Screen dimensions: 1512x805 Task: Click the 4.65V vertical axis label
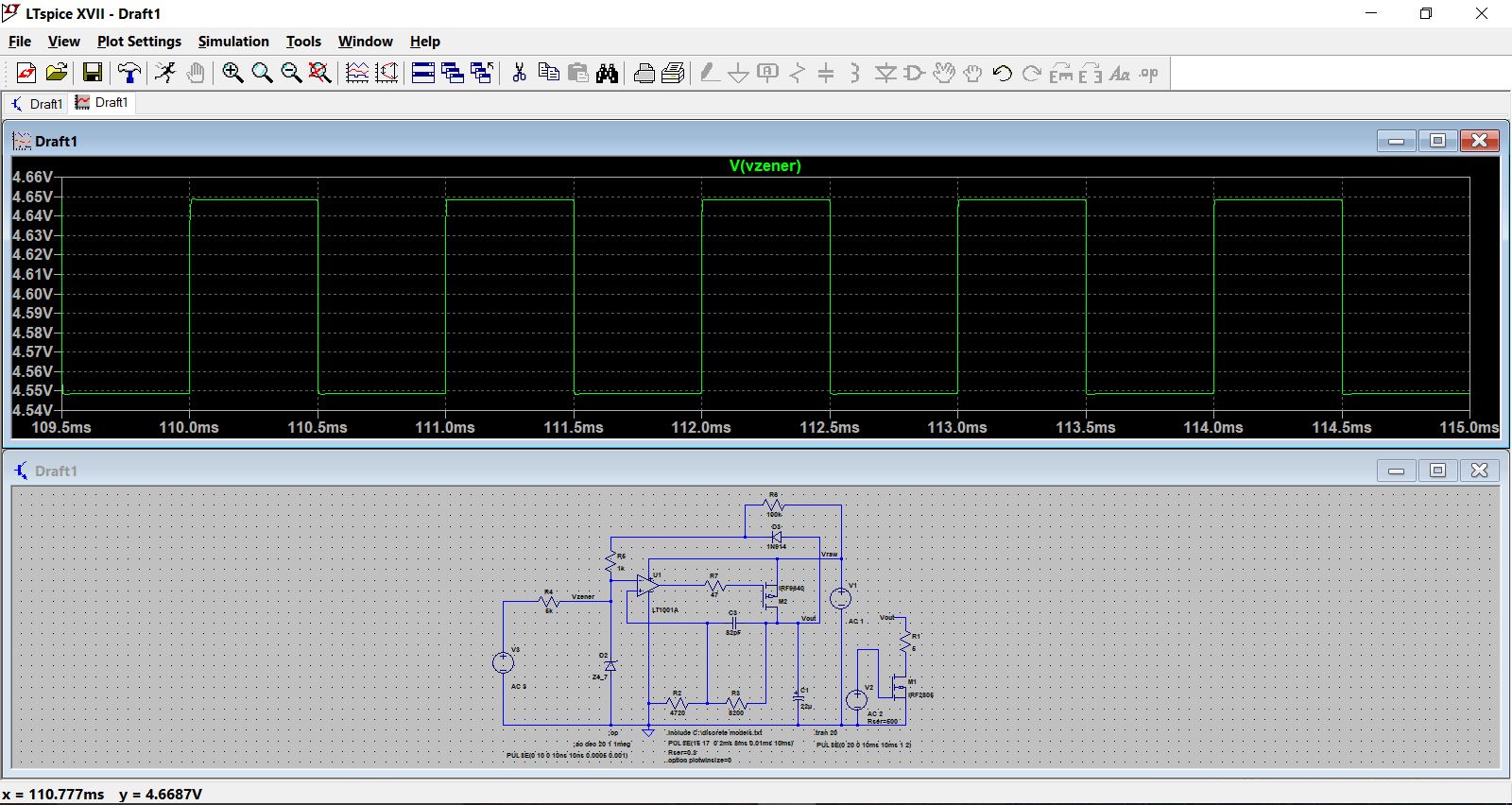pyautogui.click(x=32, y=197)
